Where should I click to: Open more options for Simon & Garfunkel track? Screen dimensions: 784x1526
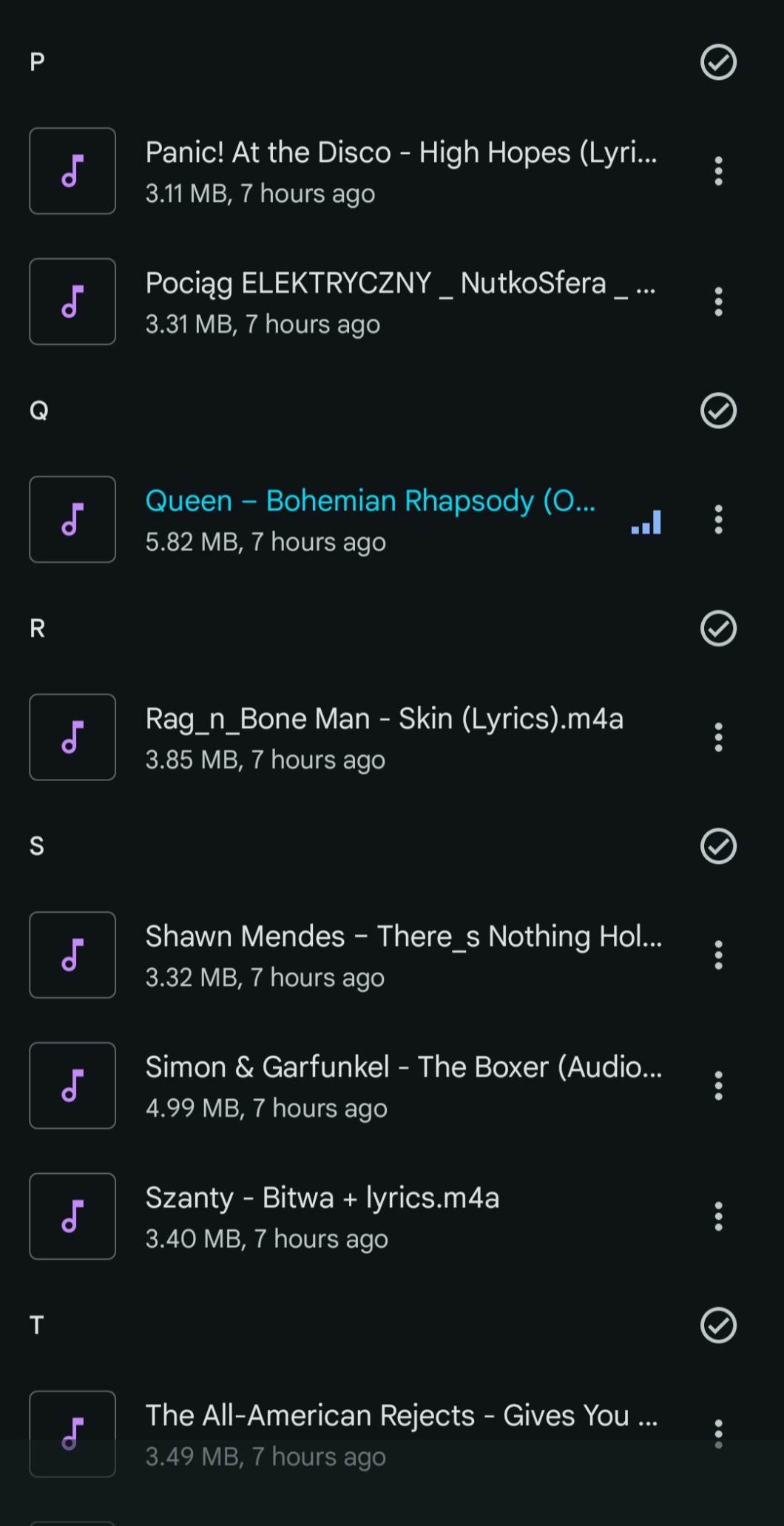point(718,1086)
